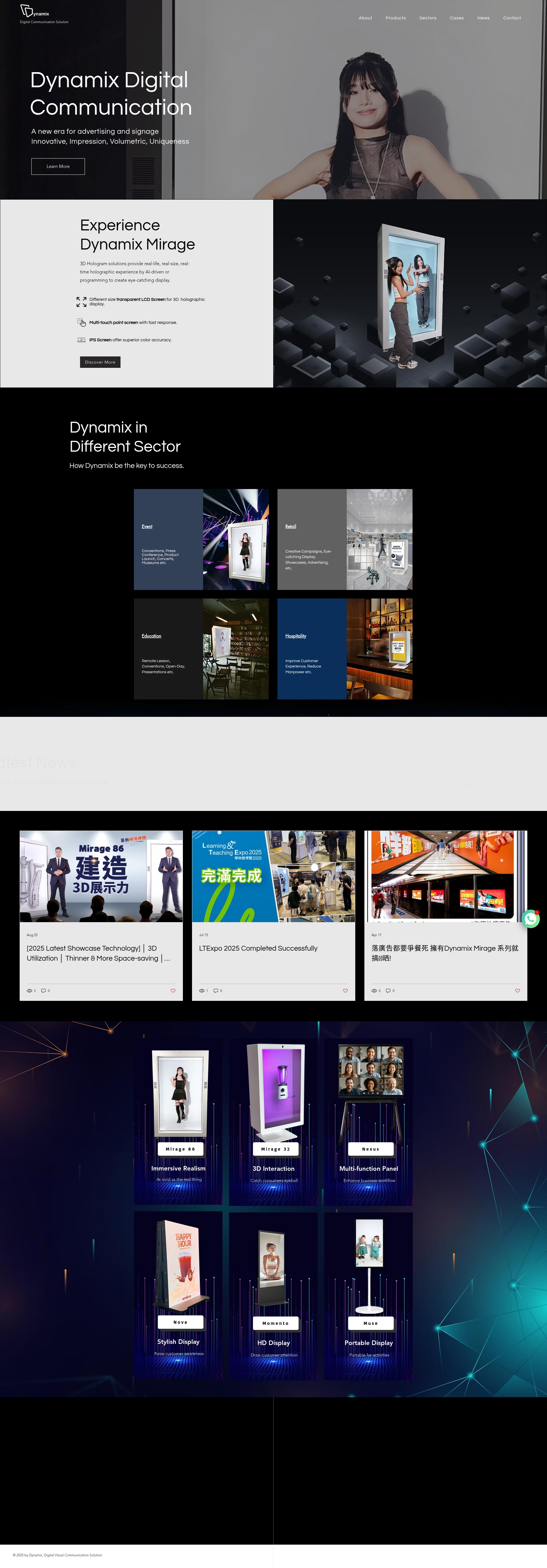This screenshot has height=1568, width=547.
Task: Open the Products menu item
Action: (x=395, y=18)
